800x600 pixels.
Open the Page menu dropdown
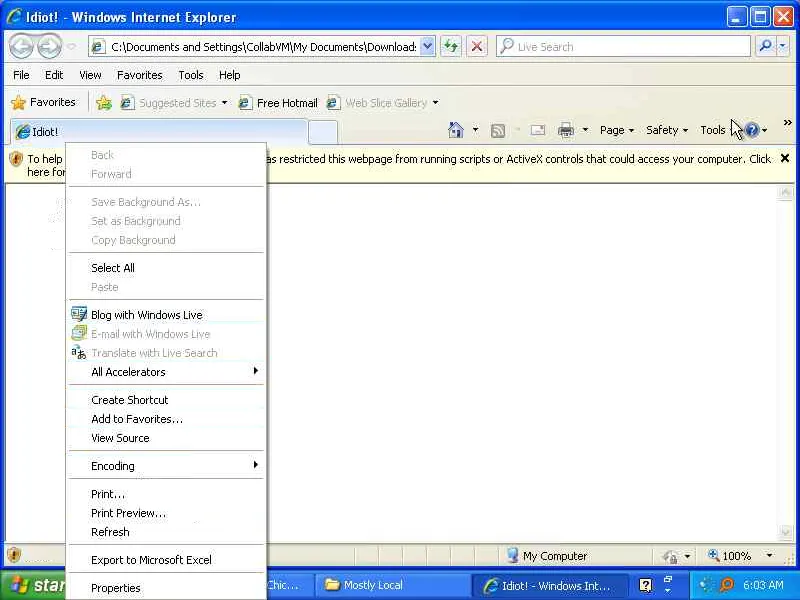[x=617, y=130]
